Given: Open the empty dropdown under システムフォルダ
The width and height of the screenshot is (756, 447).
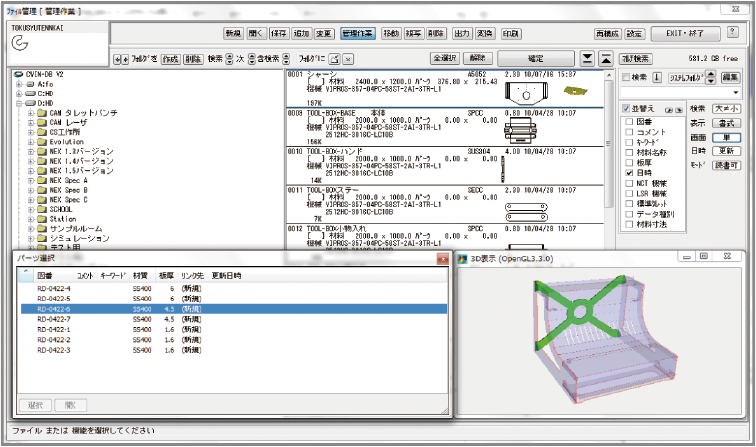Looking at the screenshot, I should (x=680, y=92).
